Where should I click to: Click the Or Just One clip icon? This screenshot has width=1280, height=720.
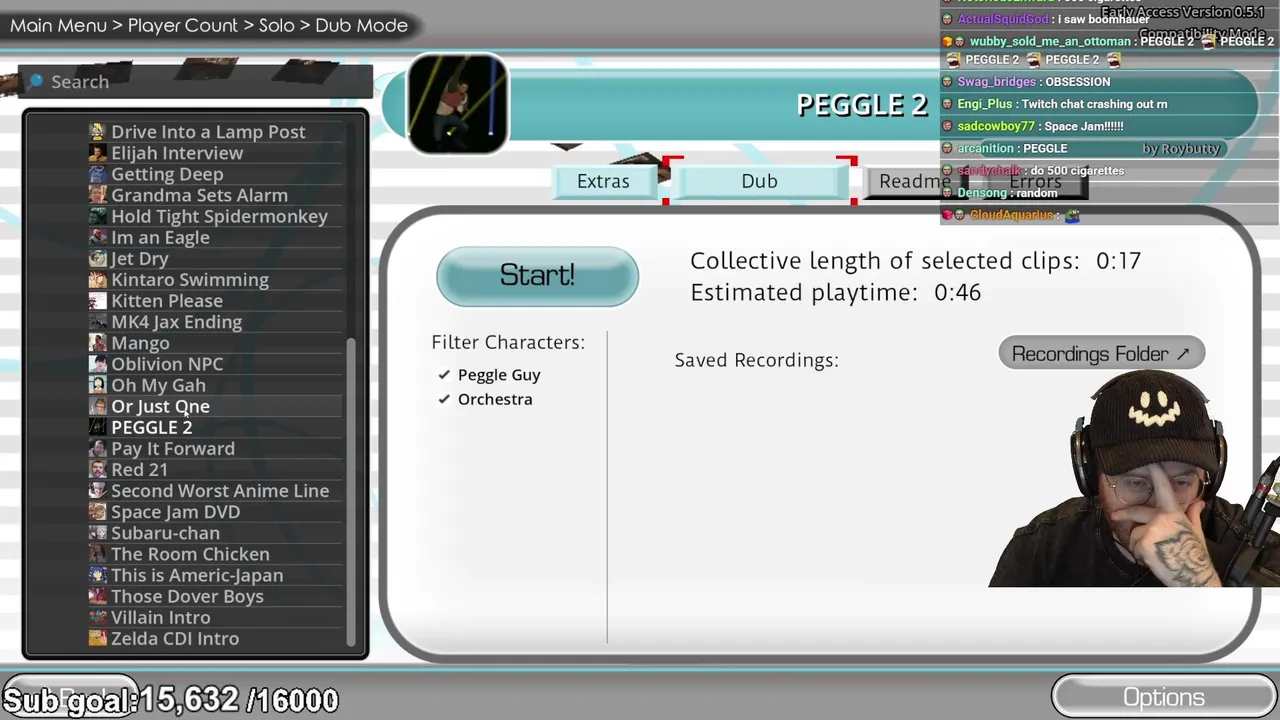click(x=97, y=406)
